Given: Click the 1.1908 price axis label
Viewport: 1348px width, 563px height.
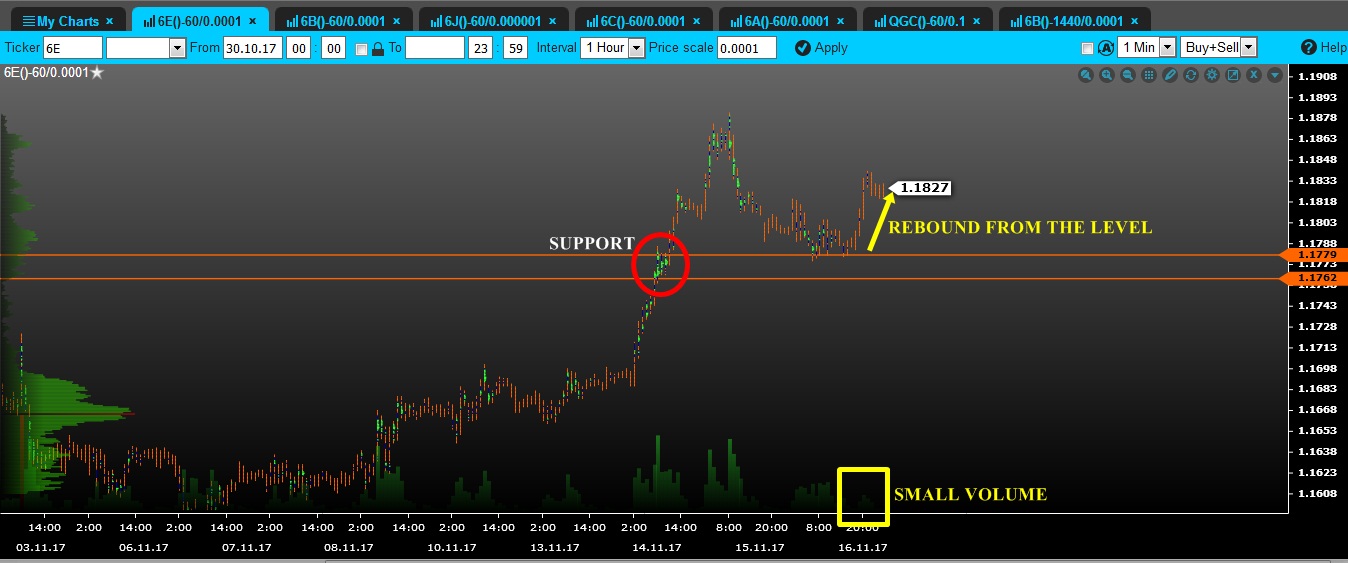Looking at the screenshot, I should (x=1317, y=76).
